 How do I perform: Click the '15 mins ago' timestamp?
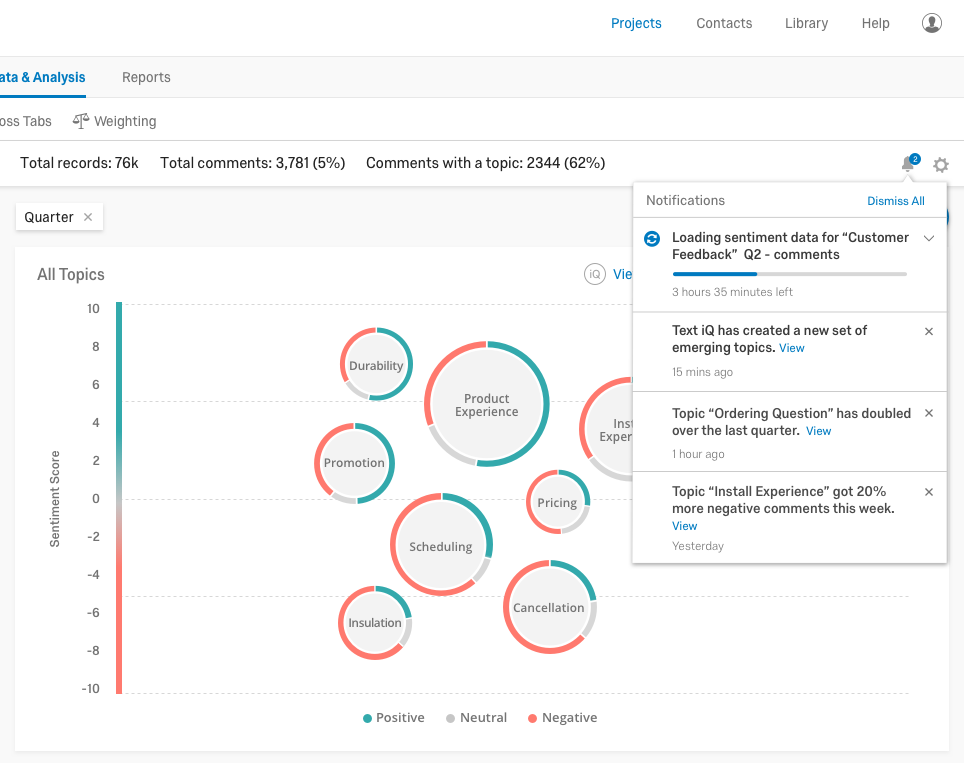pyautogui.click(x=702, y=372)
